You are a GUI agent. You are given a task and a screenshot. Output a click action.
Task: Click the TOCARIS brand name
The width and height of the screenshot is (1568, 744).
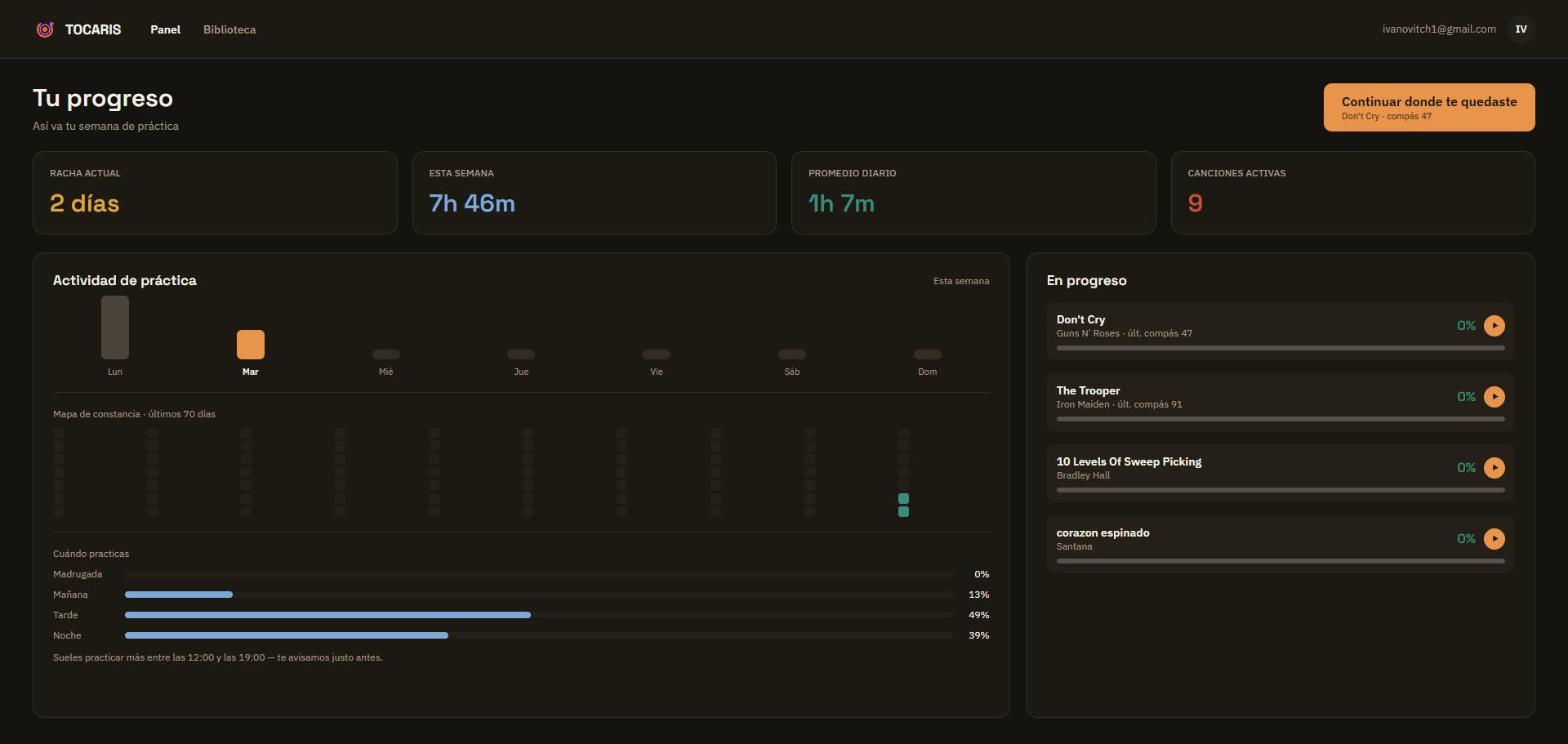(x=93, y=30)
